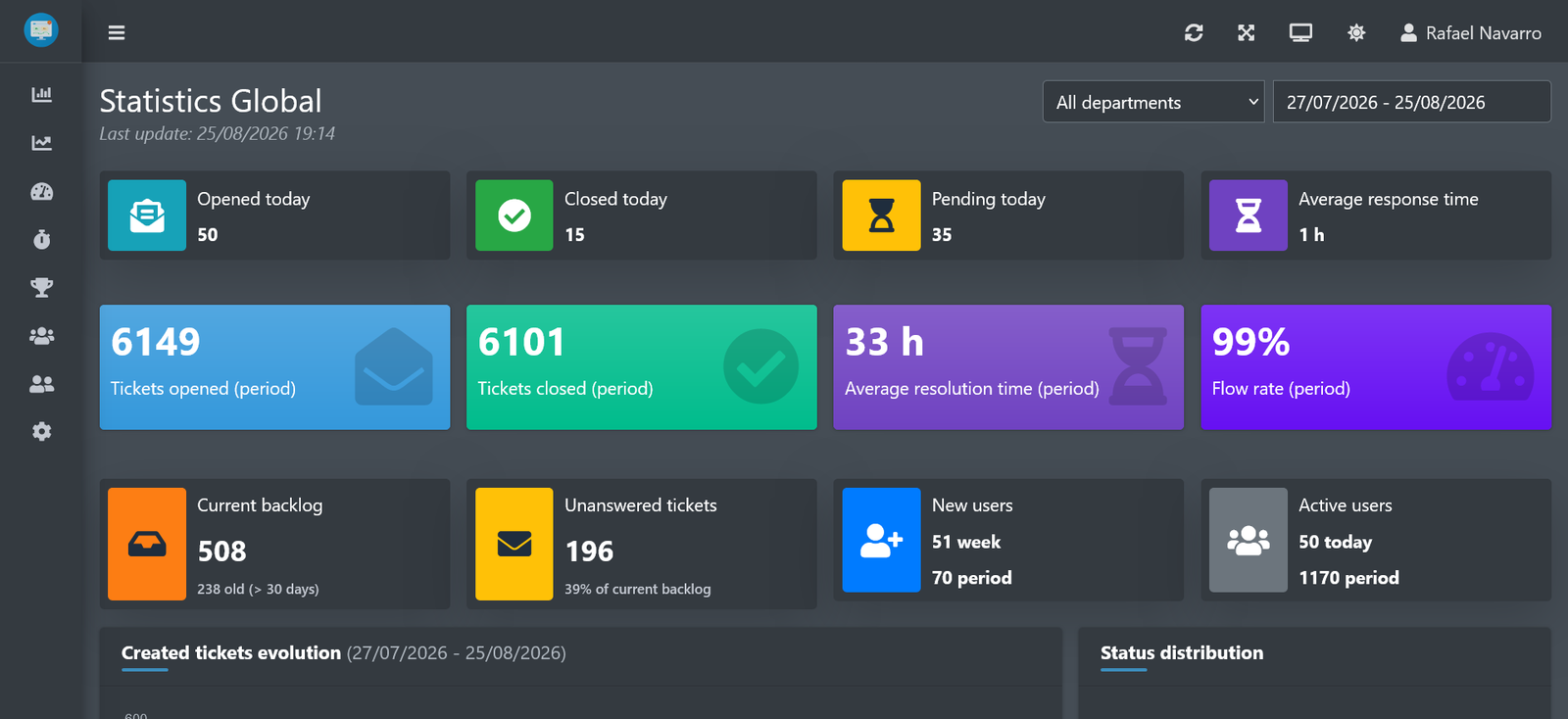Open the trophy ranking sidebar item

41,287
